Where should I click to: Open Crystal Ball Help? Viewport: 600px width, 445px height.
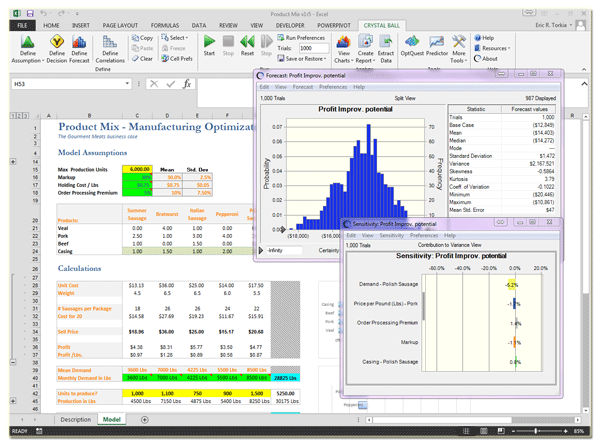point(484,38)
